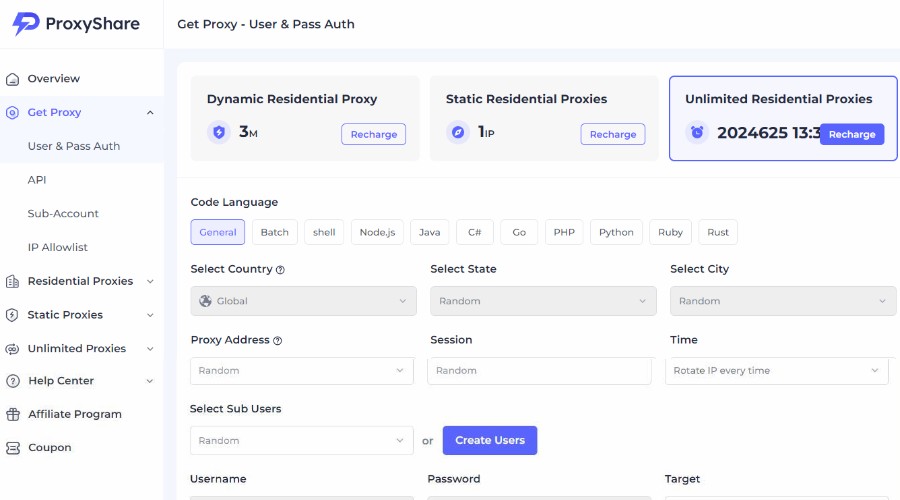Screen dimensions: 900x500
Task: Click the Residential Proxies building icon
Action: [12, 281]
